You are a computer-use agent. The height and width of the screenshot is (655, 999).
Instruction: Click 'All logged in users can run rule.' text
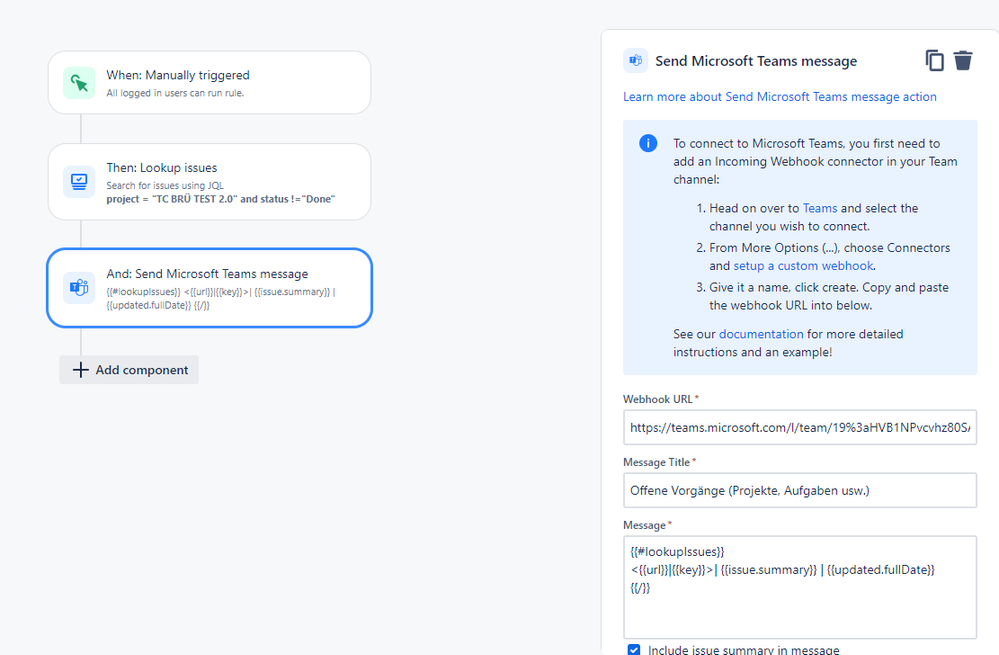click(x=175, y=93)
